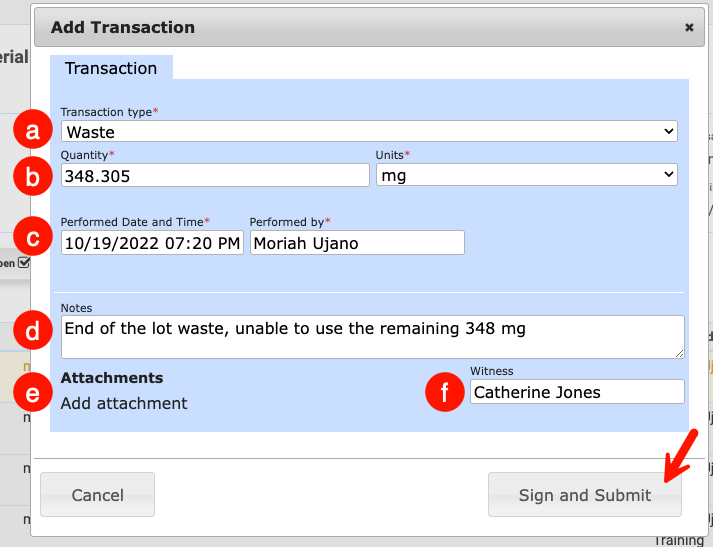Select the Witness input field

point(577,392)
